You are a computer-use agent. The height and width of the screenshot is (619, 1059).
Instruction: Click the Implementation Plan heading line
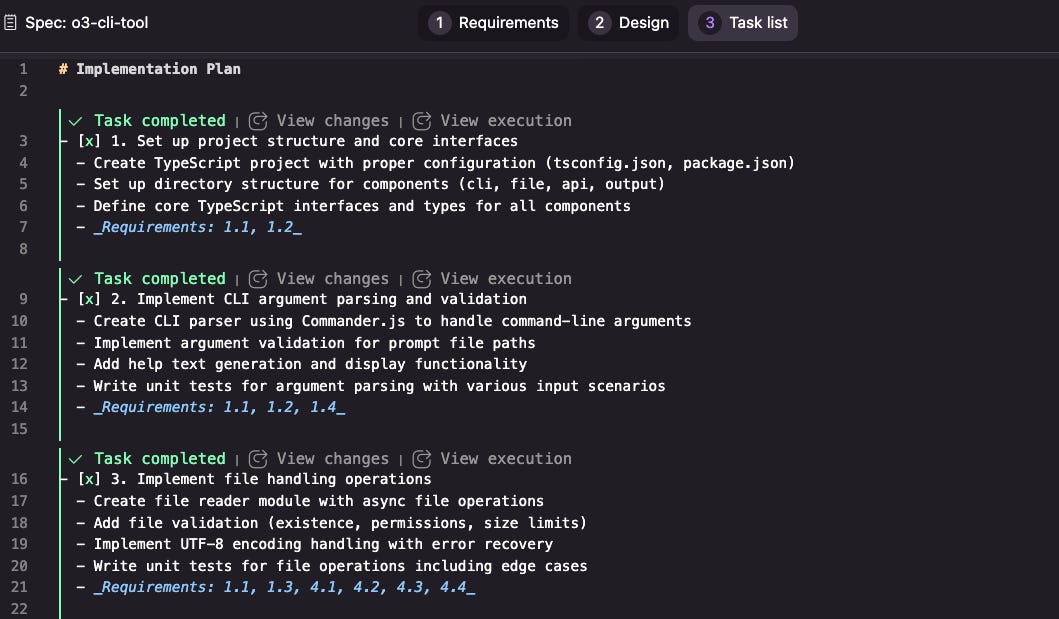(x=150, y=69)
